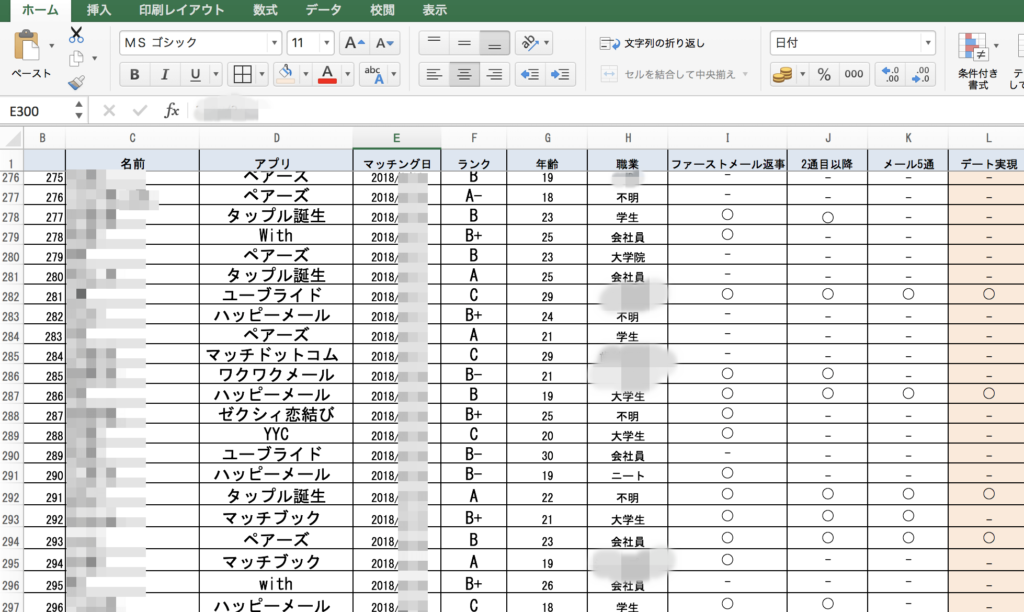Align text right
This screenshot has height=612, width=1024.
494,74
